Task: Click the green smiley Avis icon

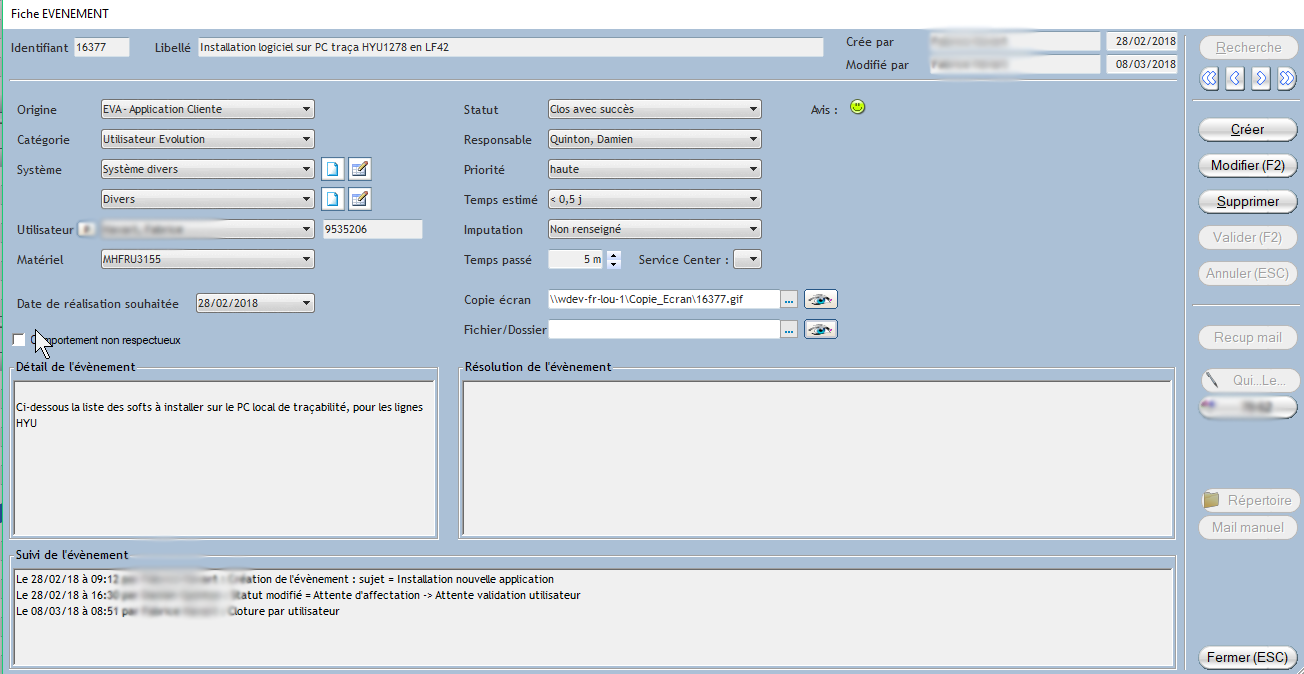Action: pyautogui.click(x=857, y=107)
